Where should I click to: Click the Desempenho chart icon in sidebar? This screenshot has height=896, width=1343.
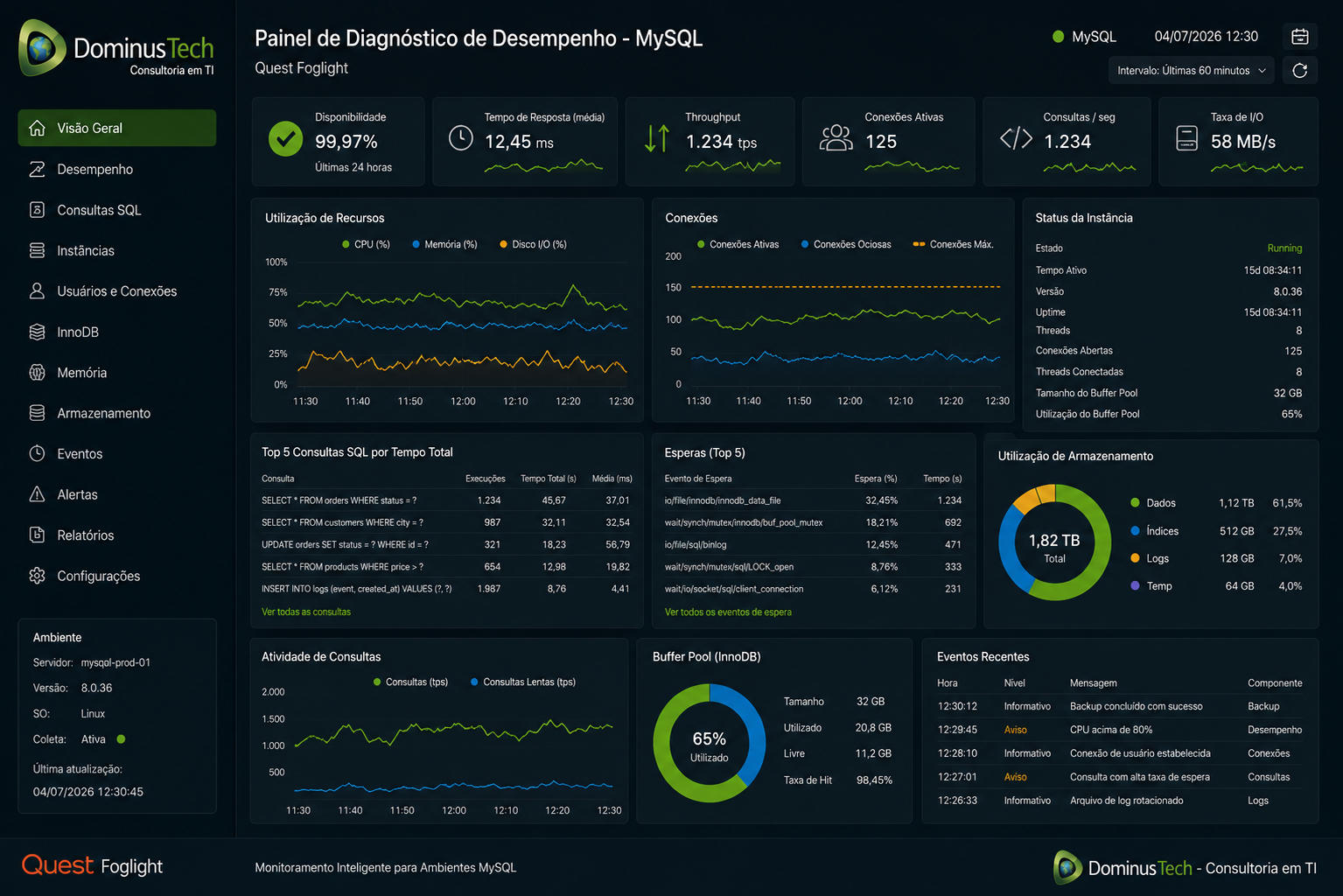[37, 169]
